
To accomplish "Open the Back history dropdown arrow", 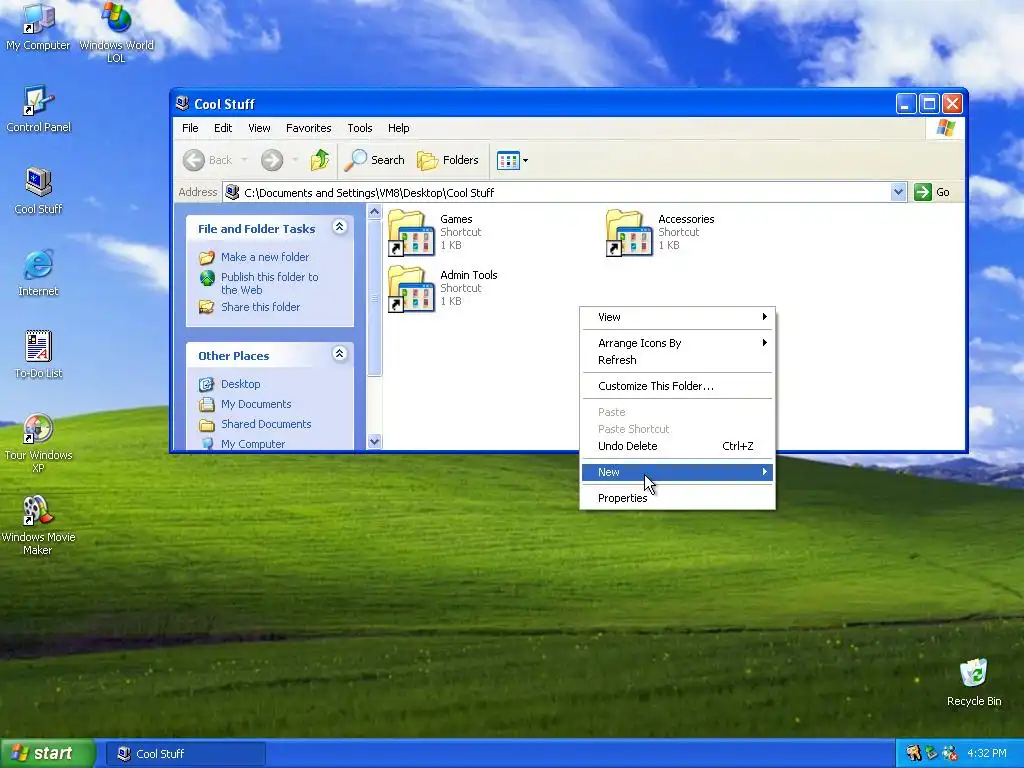I will point(244,160).
